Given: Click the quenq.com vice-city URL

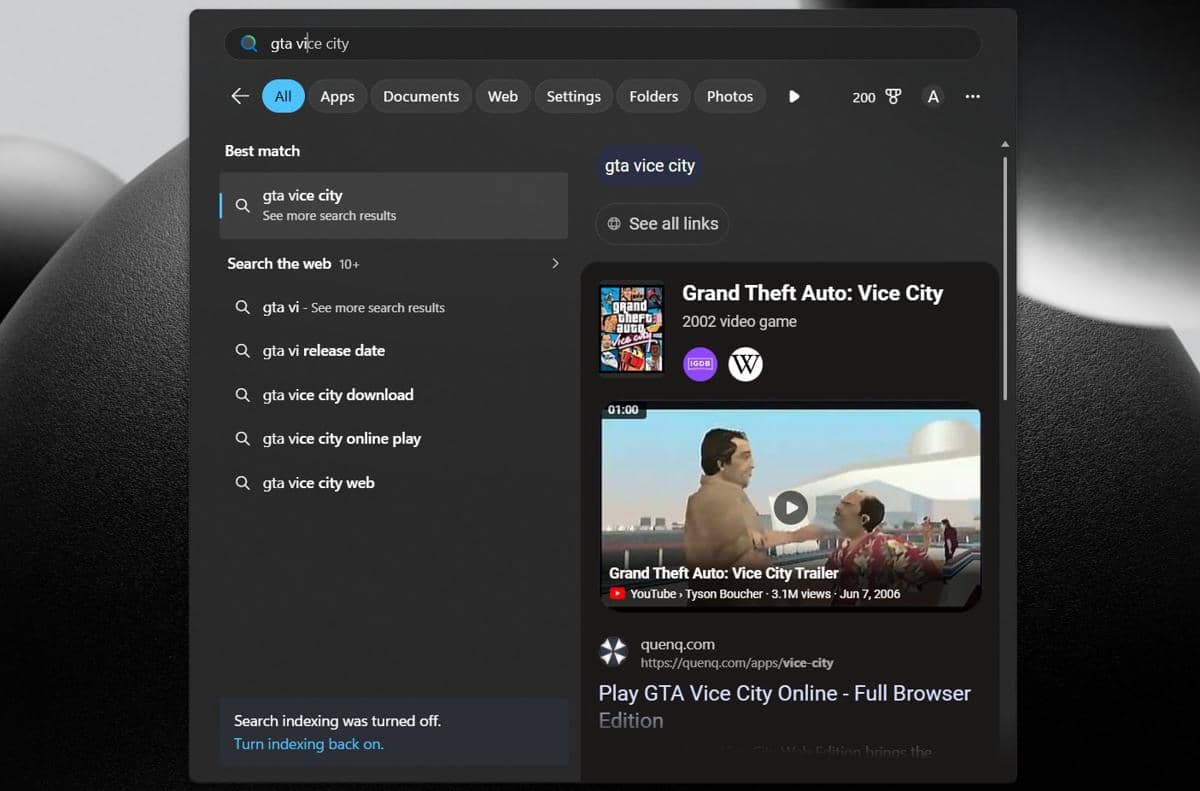Looking at the screenshot, I should click(737, 663).
